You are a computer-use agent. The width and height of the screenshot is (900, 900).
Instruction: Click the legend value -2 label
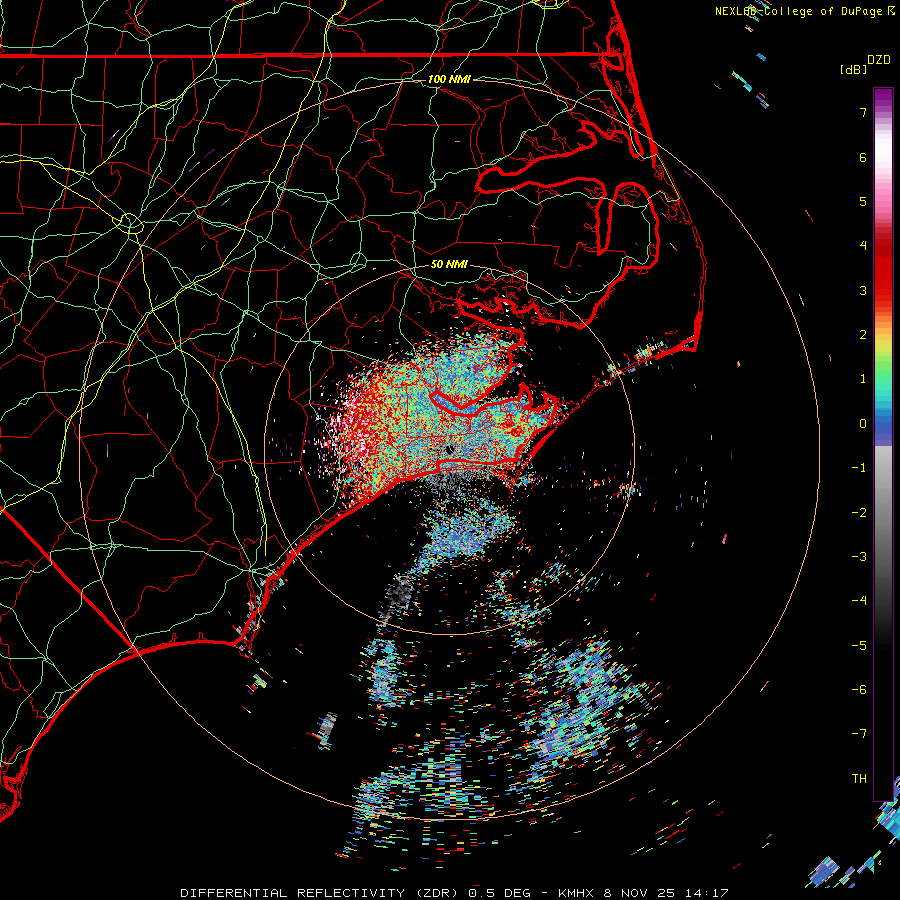(x=859, y=513)
